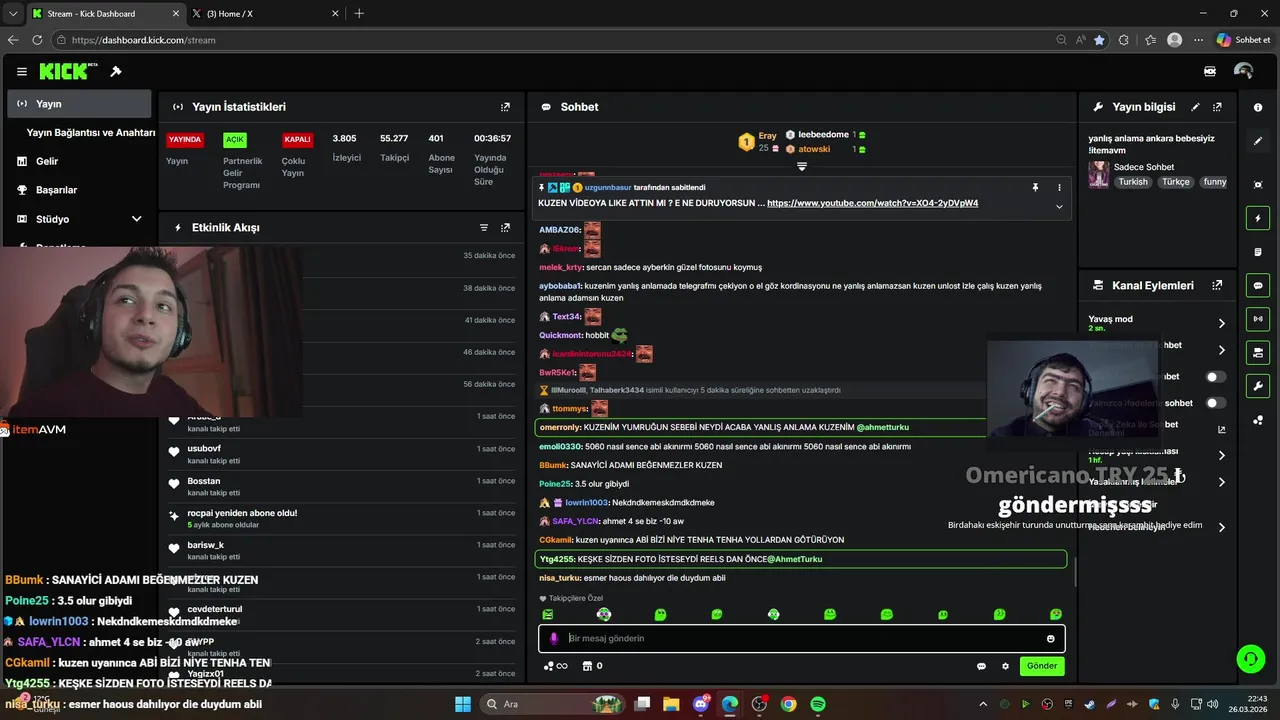Edit Yayın bilgisi with pencil icon
The width and height of the screenshot is (1280, 720).
click(1196, 107)
